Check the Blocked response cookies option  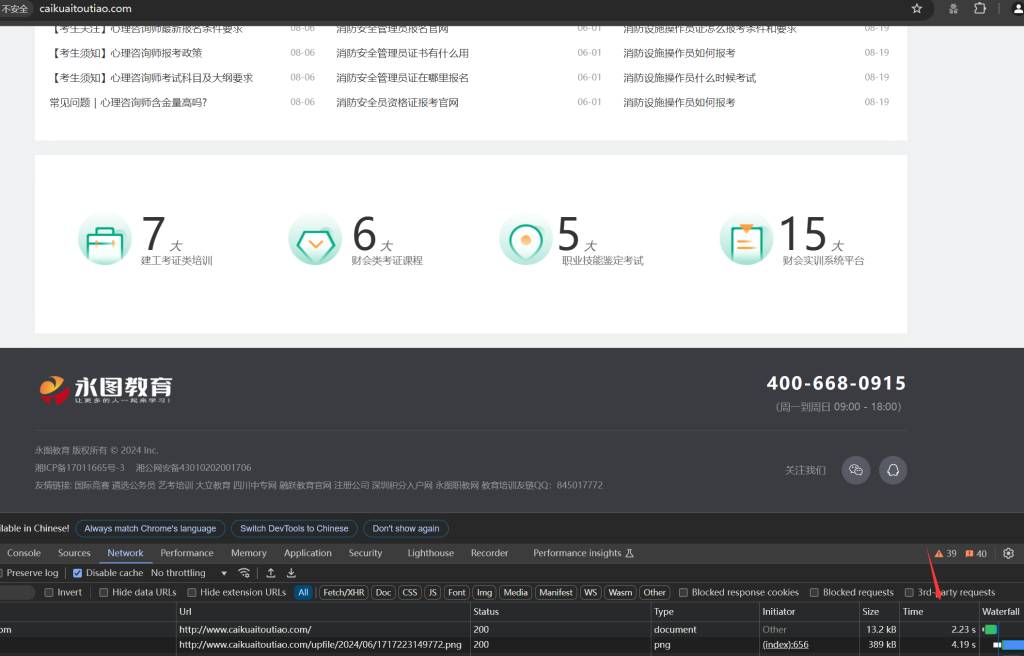click(x=685, y=592)
